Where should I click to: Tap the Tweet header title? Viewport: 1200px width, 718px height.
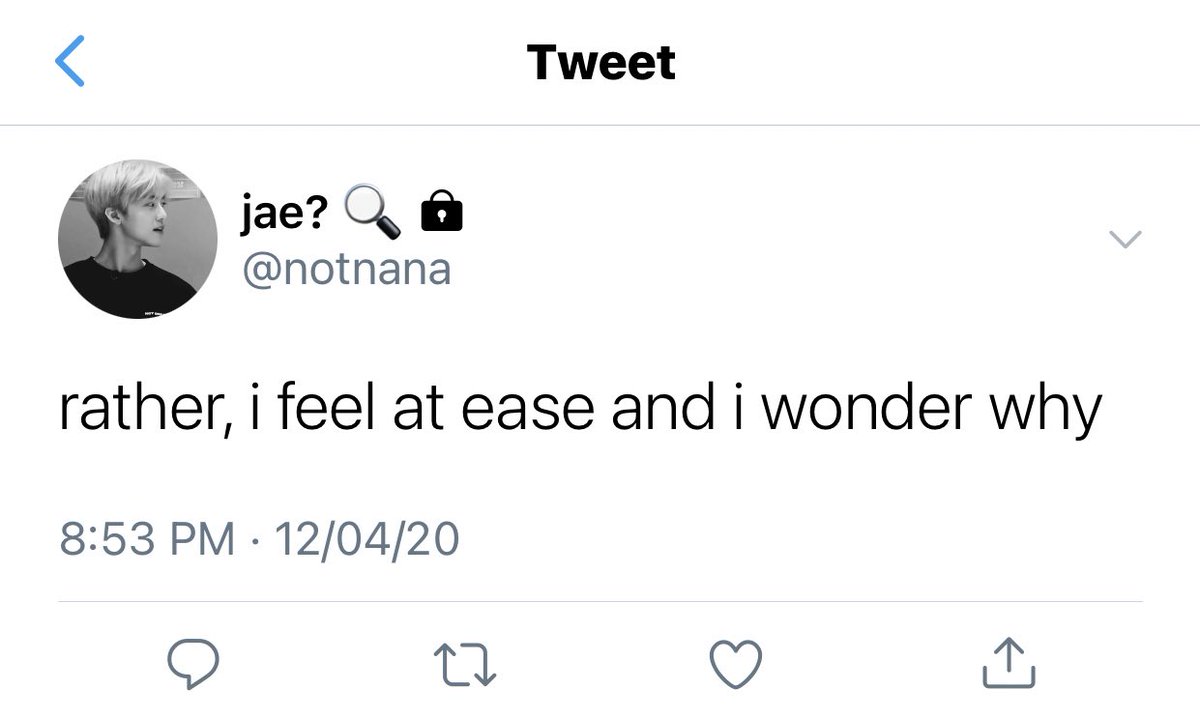coord(601,63)
